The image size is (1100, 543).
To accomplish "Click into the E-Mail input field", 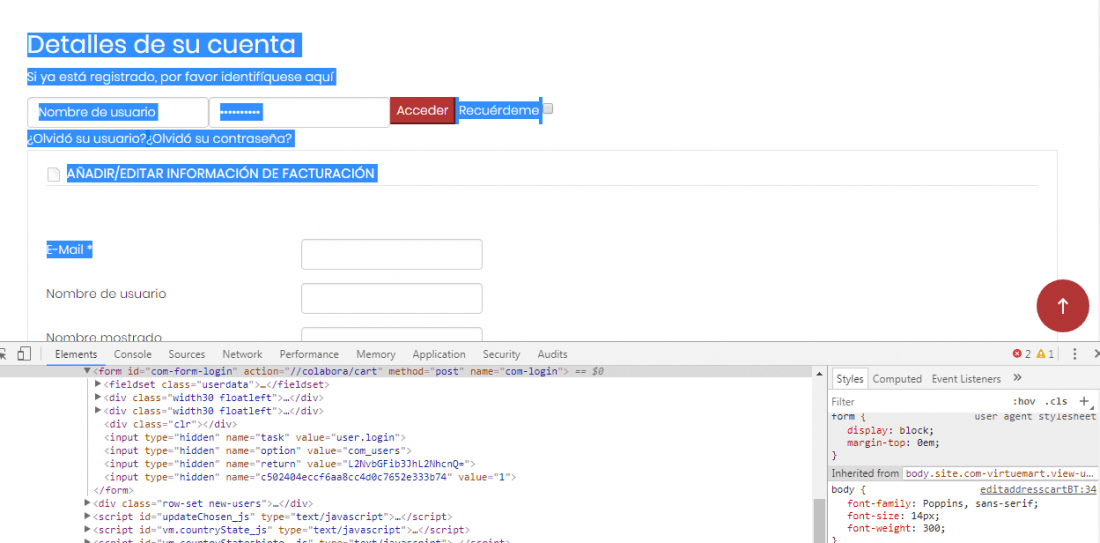I will (391, 254).
